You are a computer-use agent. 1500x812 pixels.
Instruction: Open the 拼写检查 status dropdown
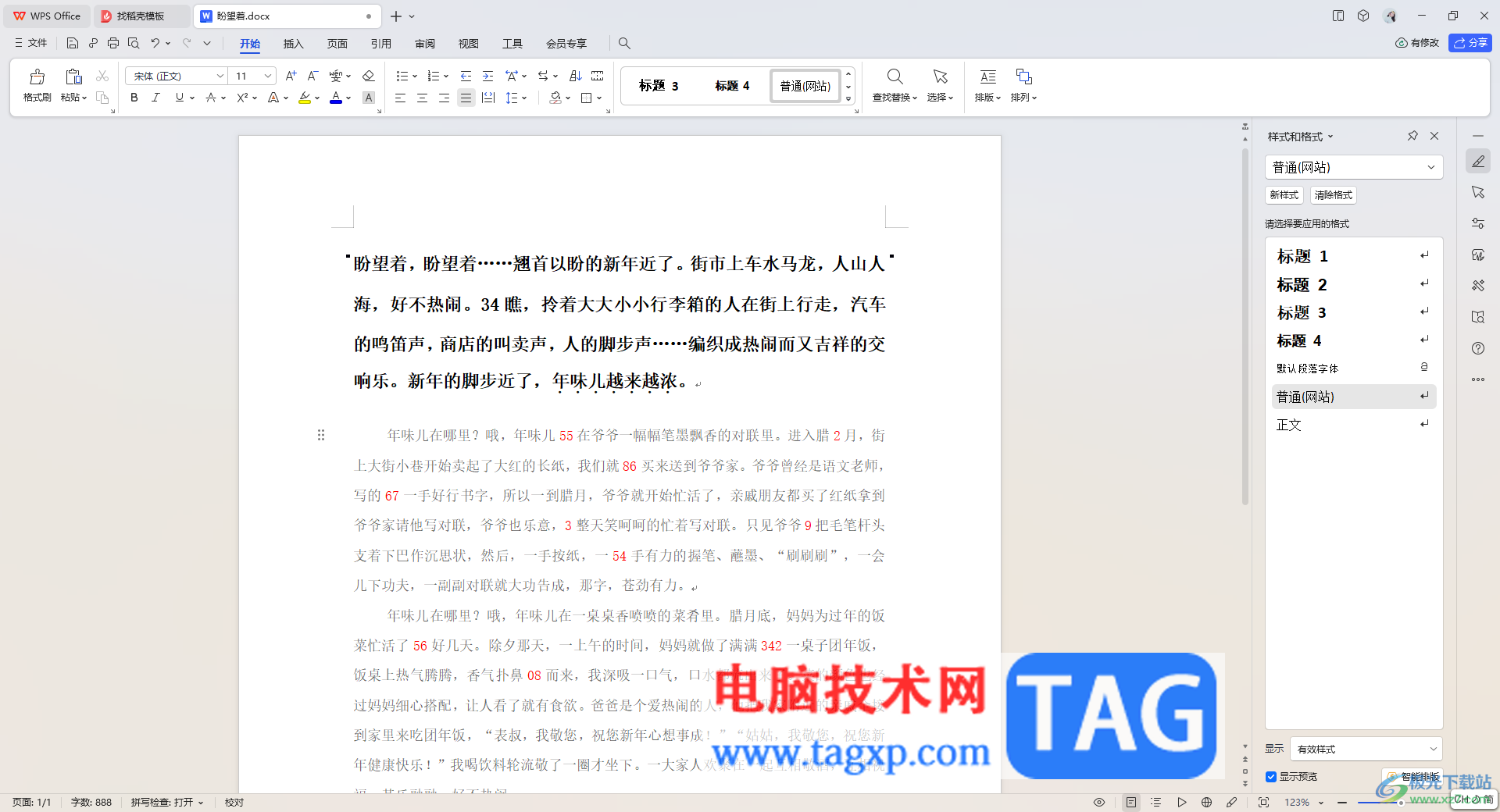tap(167, 802)
